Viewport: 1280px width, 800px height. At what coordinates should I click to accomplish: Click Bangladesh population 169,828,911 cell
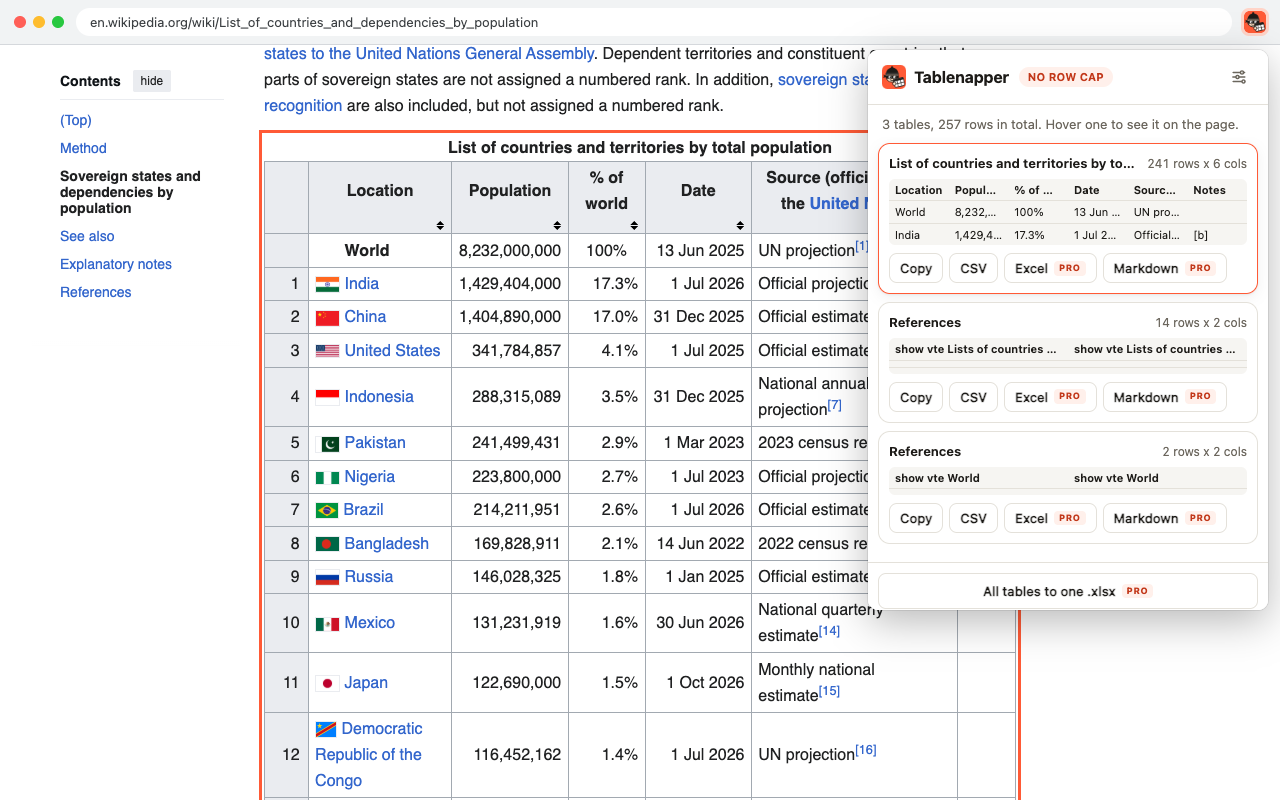click(x=510, y=544)
